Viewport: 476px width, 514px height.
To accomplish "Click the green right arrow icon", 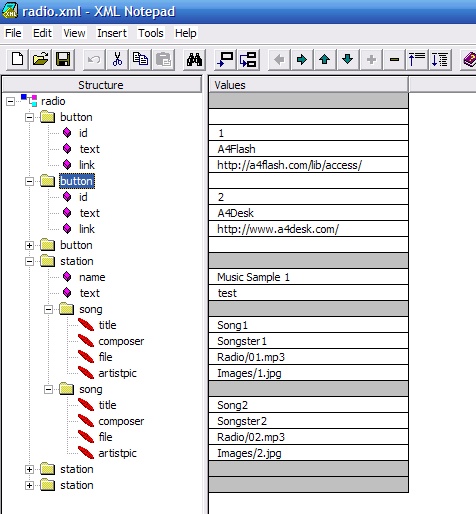I will [302, 60].
